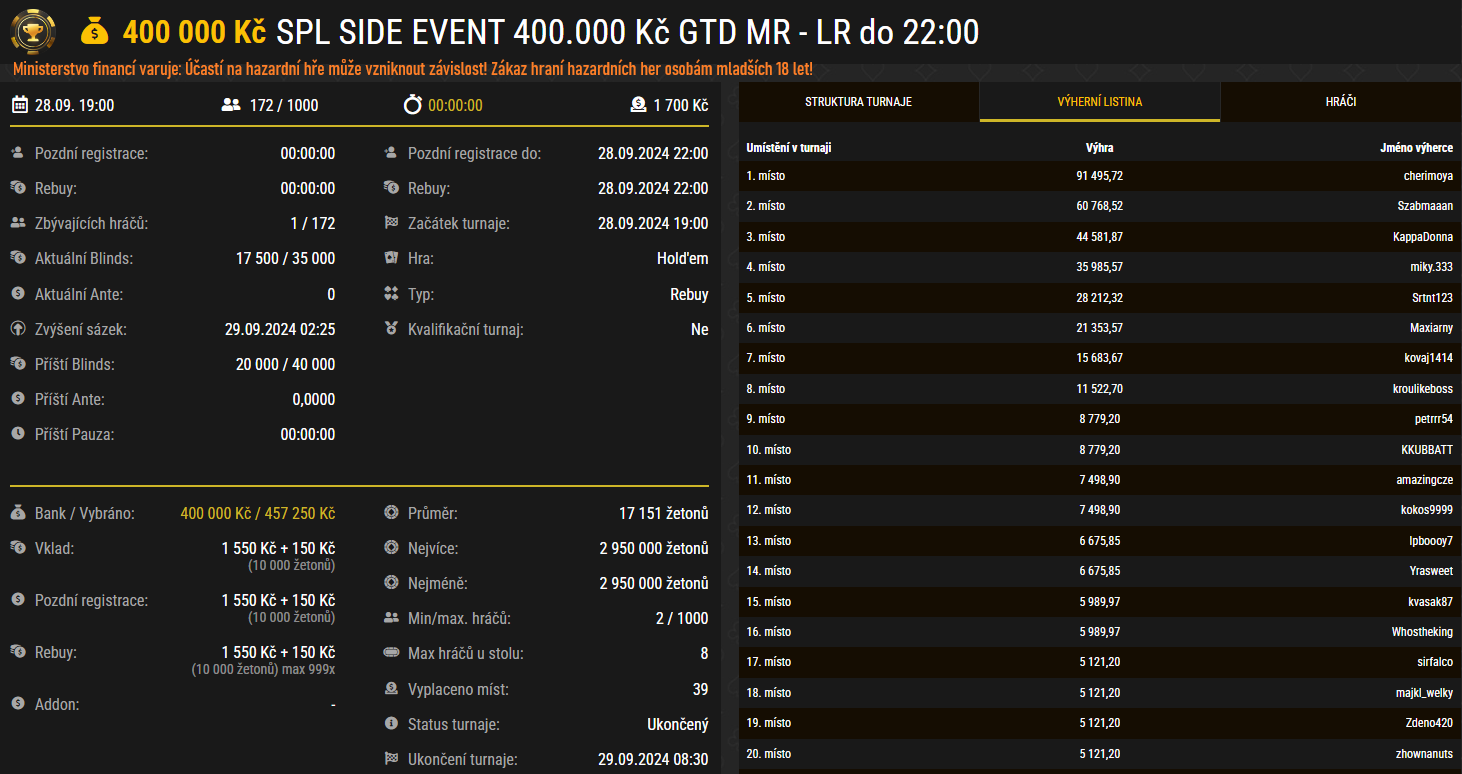Open the Struktura turnaje tab

coord(858,102)
